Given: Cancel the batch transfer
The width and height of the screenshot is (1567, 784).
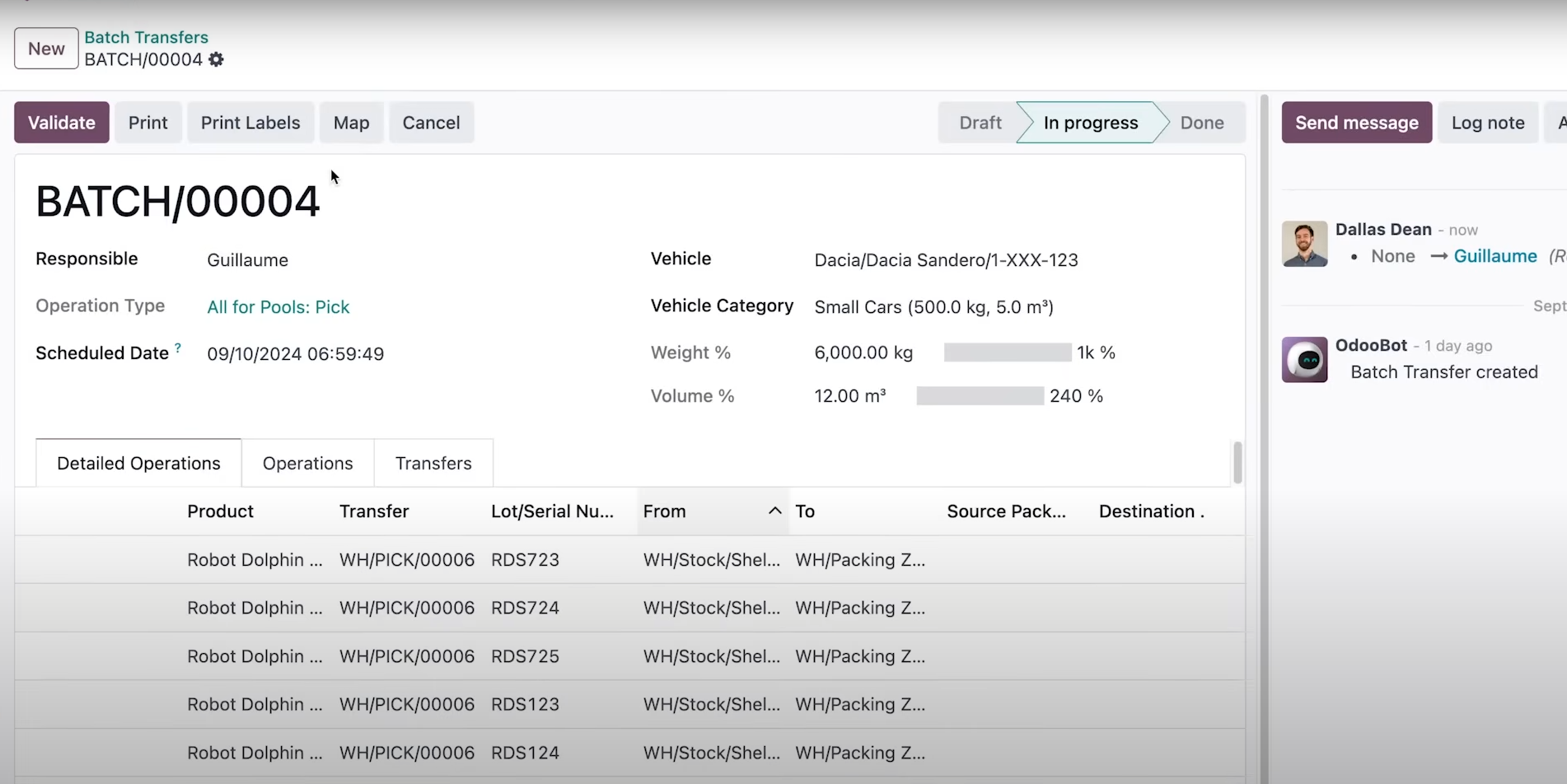Looking at the screenshot, I should click(x=431, y=123).
